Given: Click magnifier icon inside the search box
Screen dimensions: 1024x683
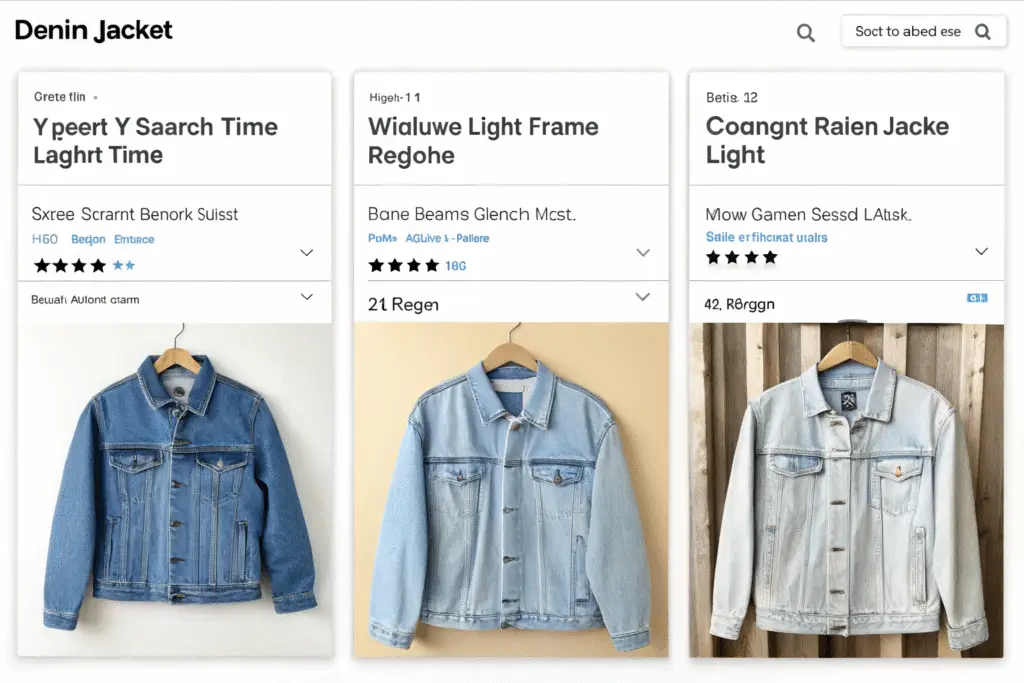Looking at the screenshot, I should [983, 32].
